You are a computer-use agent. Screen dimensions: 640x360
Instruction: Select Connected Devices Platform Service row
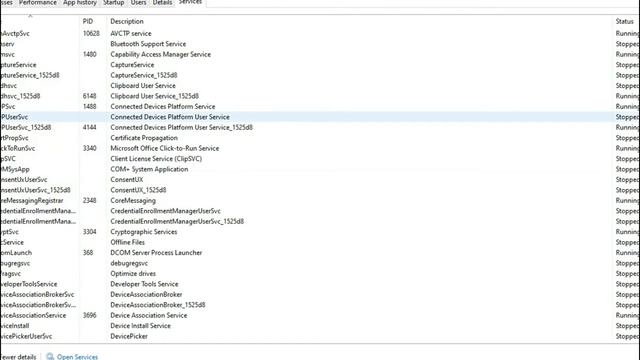(320, 107)
